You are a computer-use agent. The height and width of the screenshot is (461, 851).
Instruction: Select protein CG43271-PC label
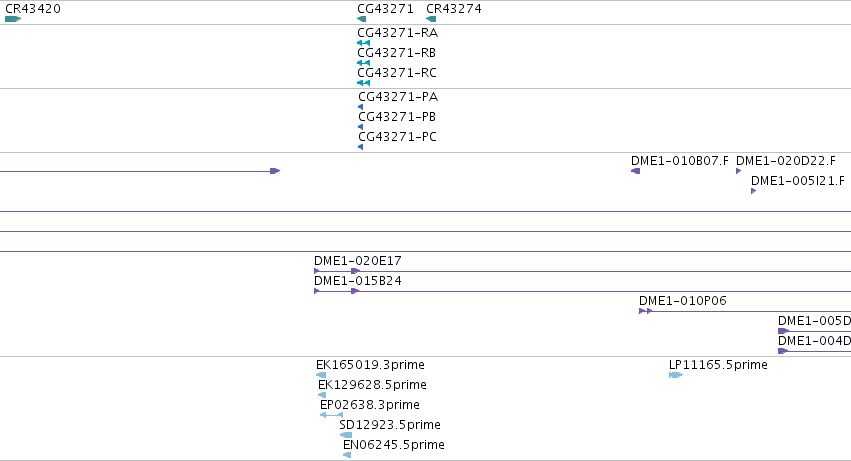[x=397, y=137]
